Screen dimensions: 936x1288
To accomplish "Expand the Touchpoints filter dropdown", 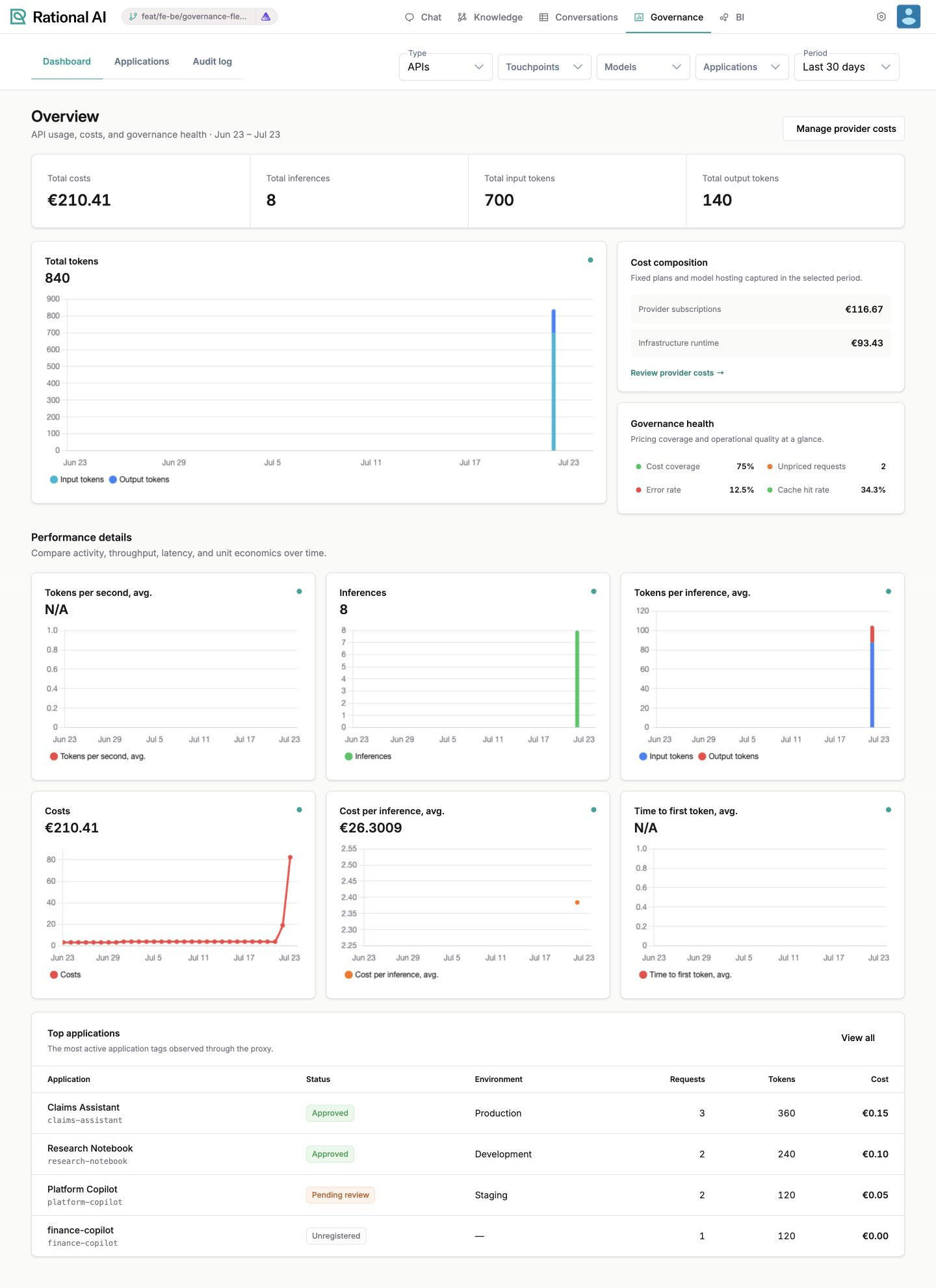I will click(x=545, y=67).
